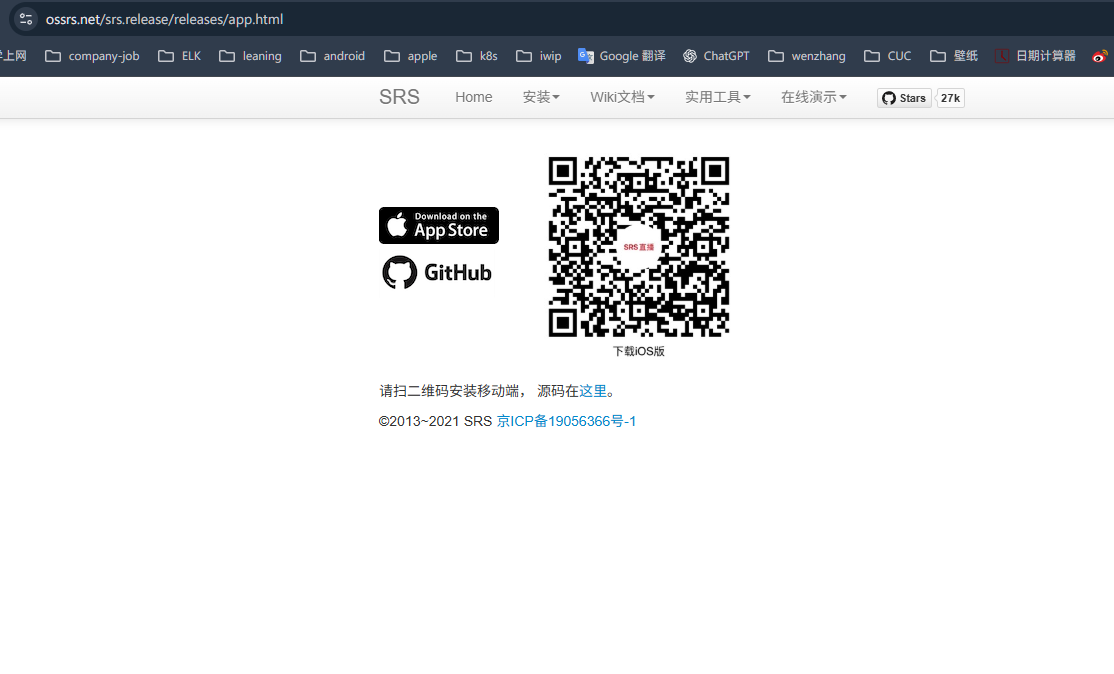Open the CUC bookmark folder

(x=887, y=56)
